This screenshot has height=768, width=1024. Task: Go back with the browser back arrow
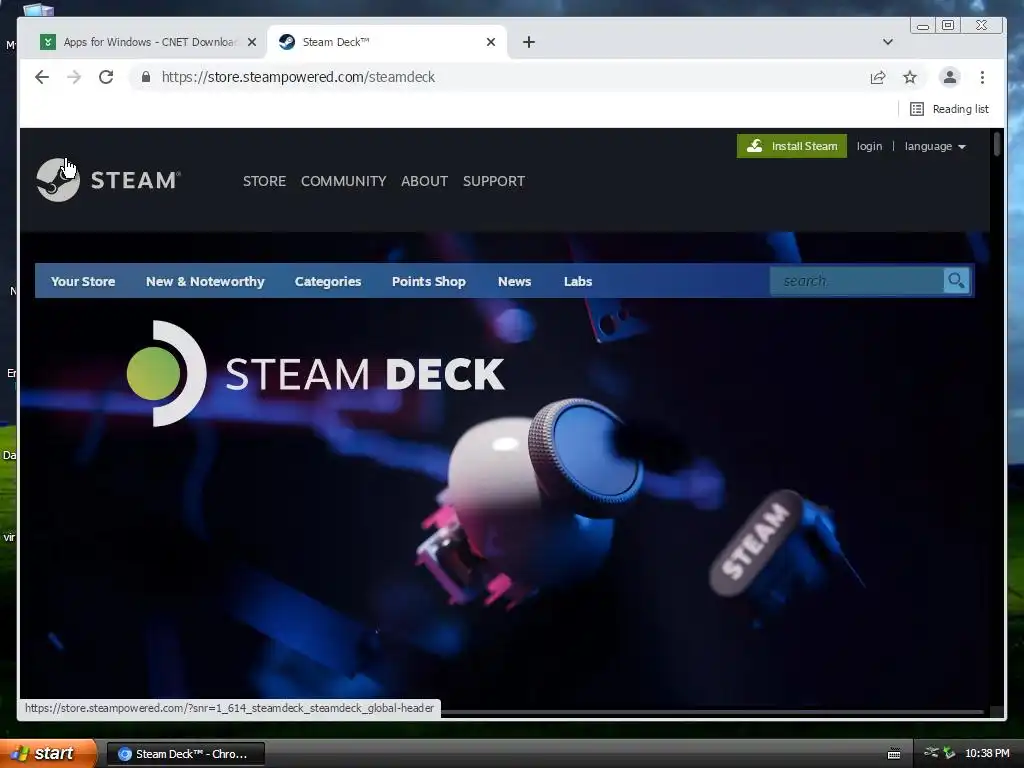(42, 77)
